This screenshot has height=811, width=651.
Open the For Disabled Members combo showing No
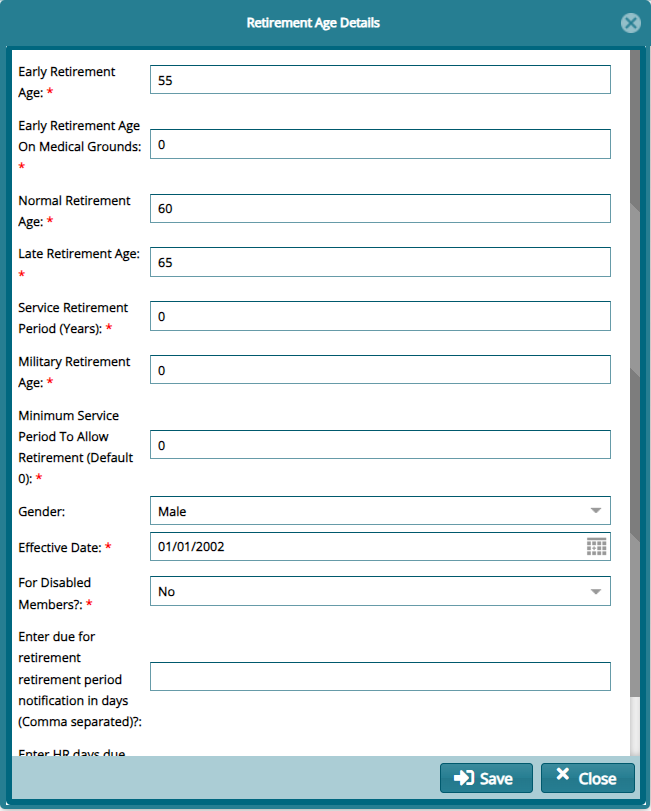click(x=368, y=591)
